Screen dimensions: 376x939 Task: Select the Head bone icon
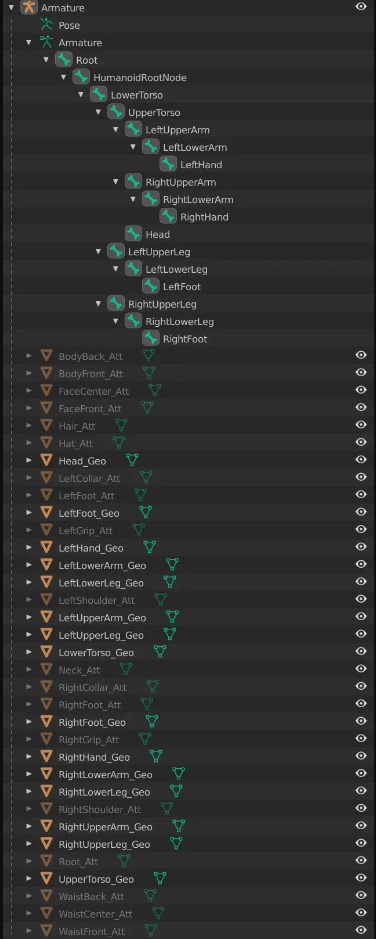pos(133,234)
